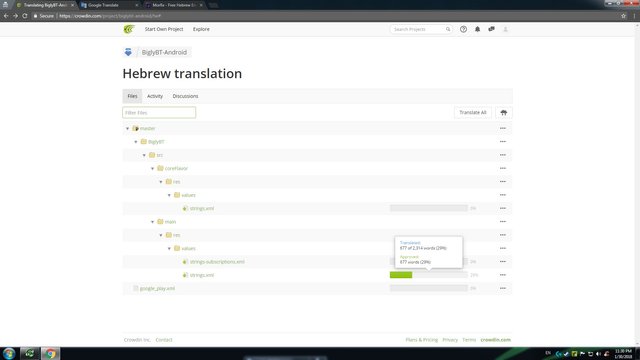Viewport: 640px width, 360px height.
Task: Open the BiglyBT-Android project link
Action: click(x=164, y=52)
